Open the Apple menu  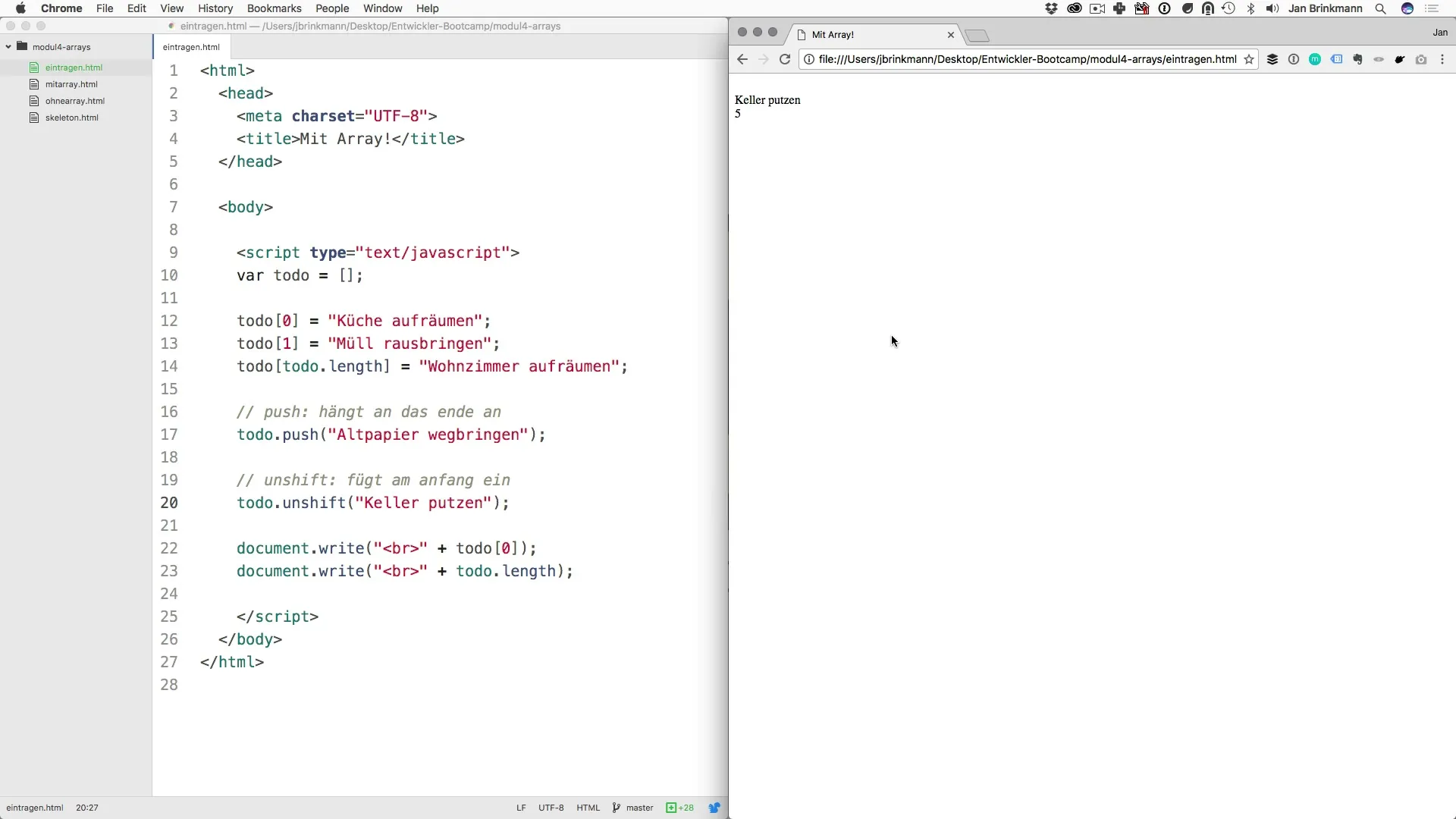20,8
